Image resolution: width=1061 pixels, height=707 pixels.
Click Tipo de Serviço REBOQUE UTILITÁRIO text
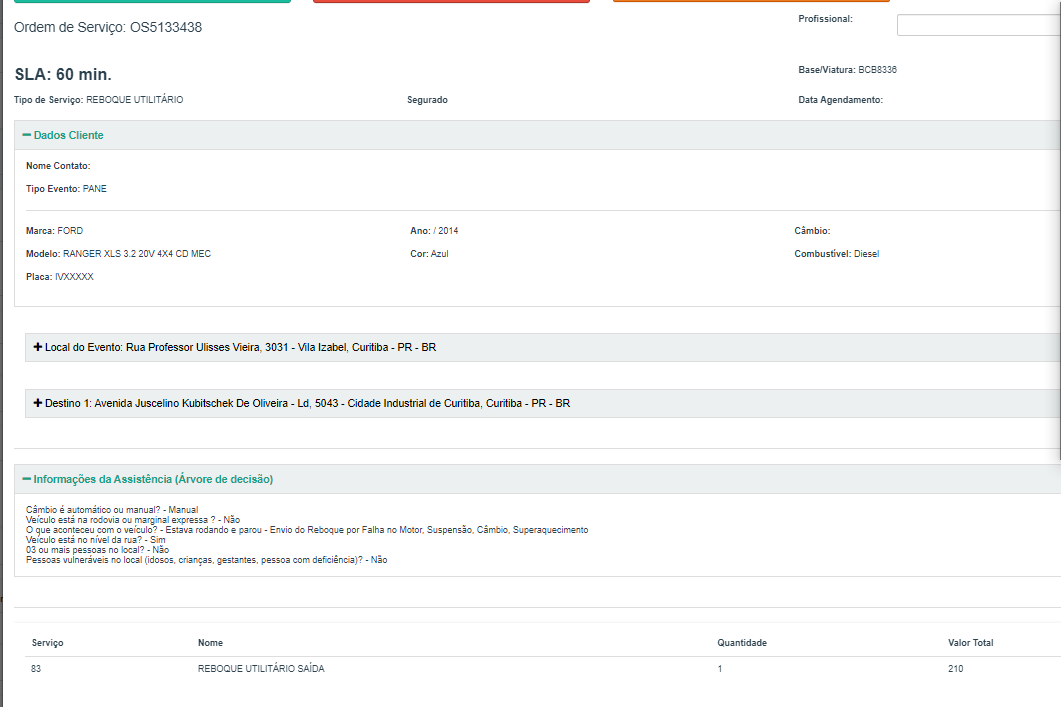point(99,100)
